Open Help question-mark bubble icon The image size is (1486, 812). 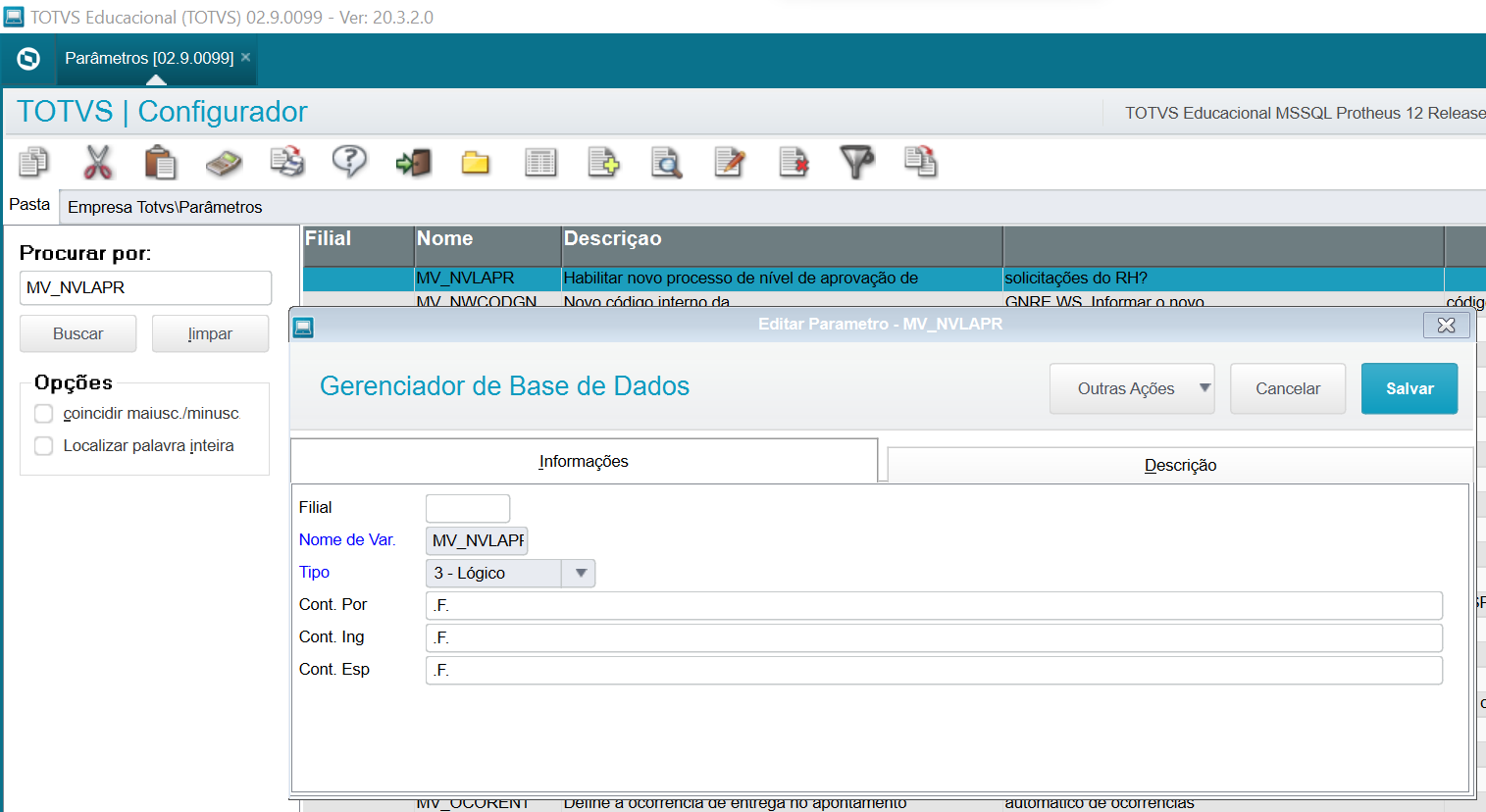click(x=350, y=162)
